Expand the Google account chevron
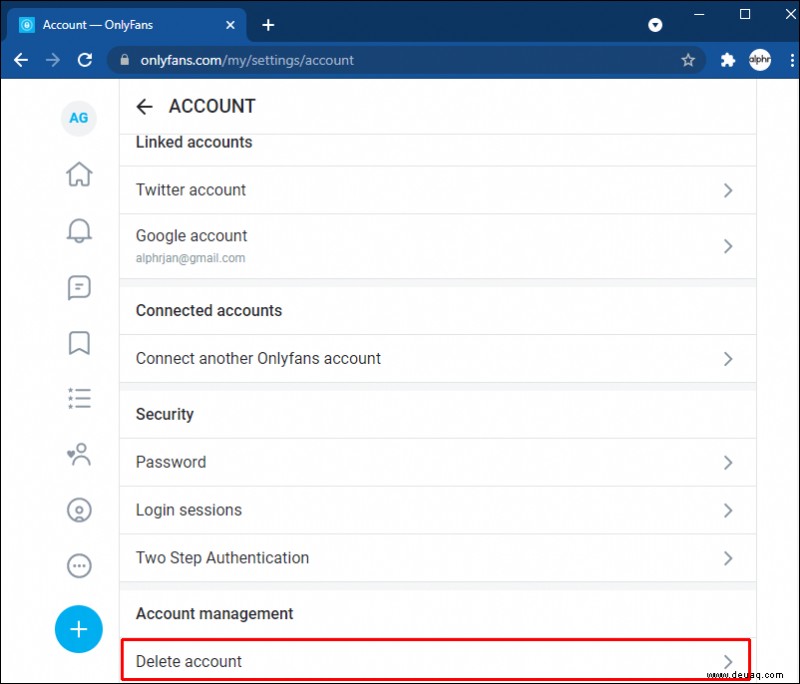 click(x=728, y=246)
